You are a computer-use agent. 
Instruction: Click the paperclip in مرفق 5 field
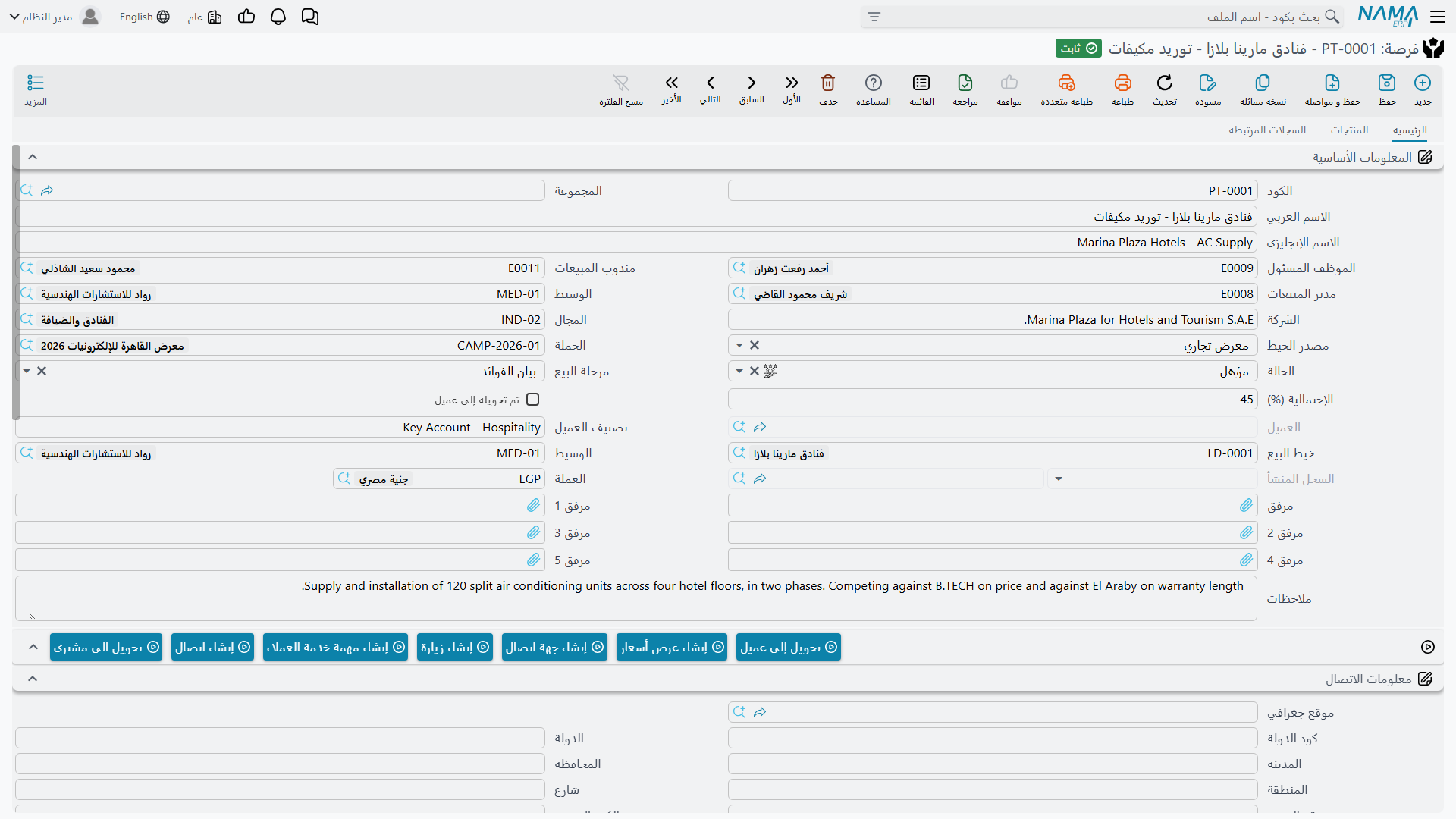[x=534, y=560]
